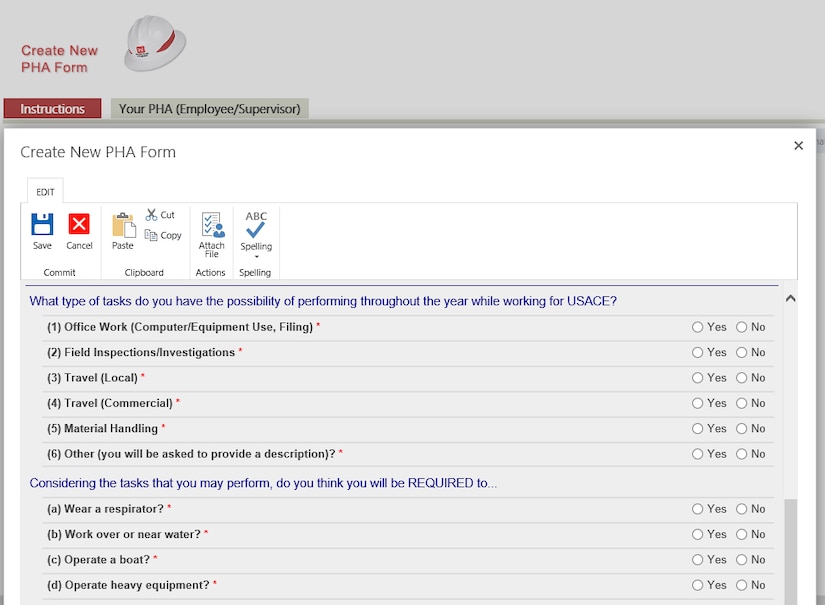The height and width of the screenshot is (605, 825).
Task: Open the Attach File tool
Action: [x=212, y=224]
